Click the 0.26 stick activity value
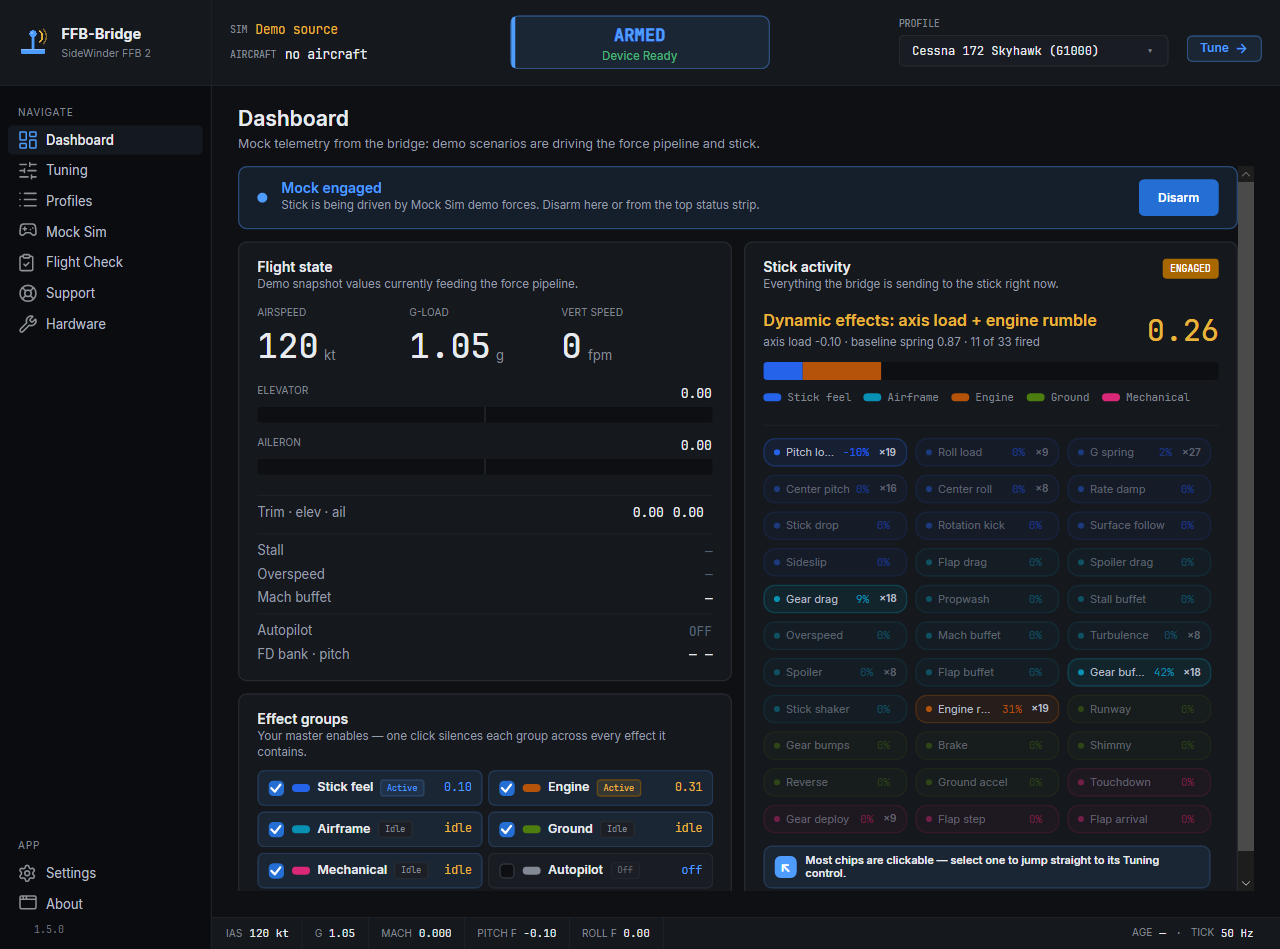This screenshot has width=1280, height=949. (1182, 331)
